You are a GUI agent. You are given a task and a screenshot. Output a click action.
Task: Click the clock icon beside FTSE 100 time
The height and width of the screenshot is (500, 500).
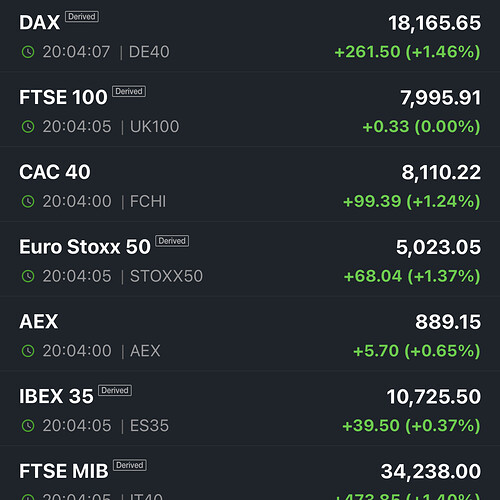[x=28, y=127]
